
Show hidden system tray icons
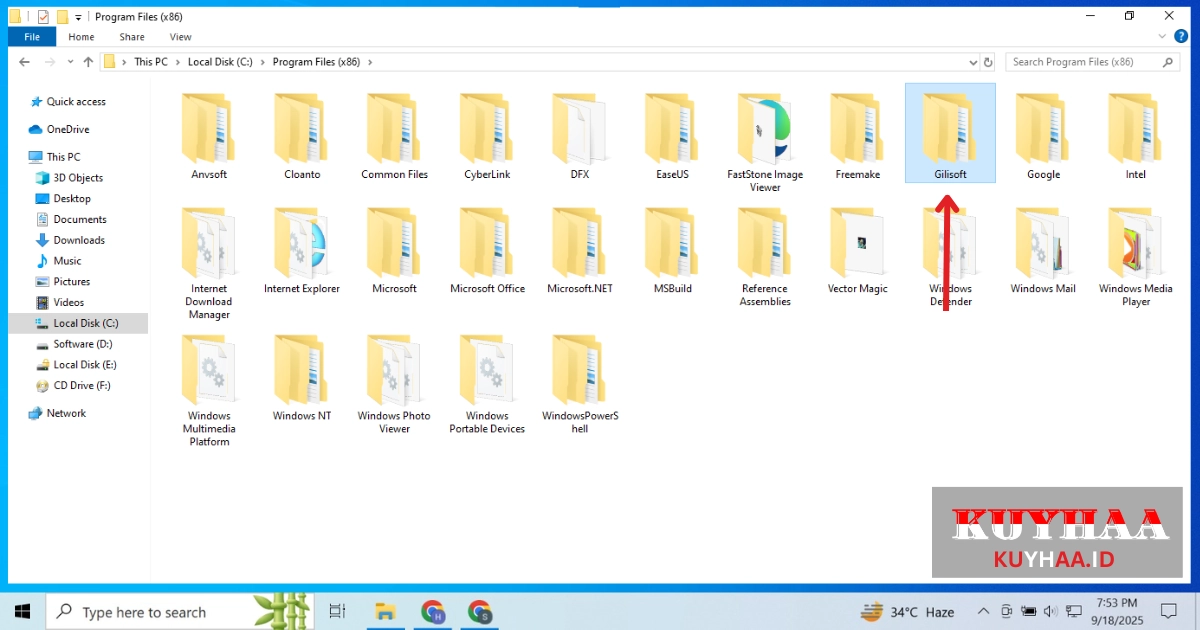[x=983, y=611]
